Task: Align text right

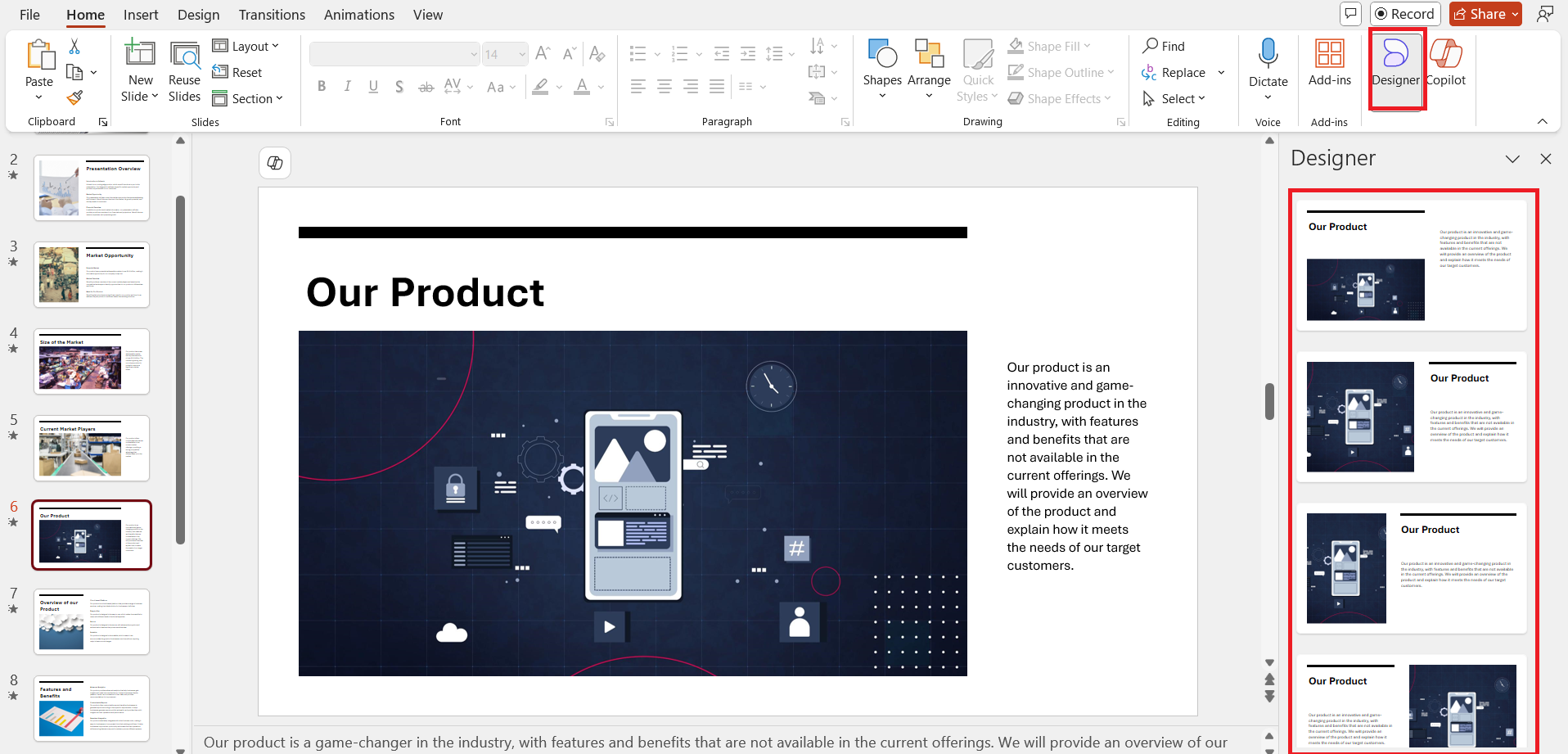Action: [x=691, y=86]
